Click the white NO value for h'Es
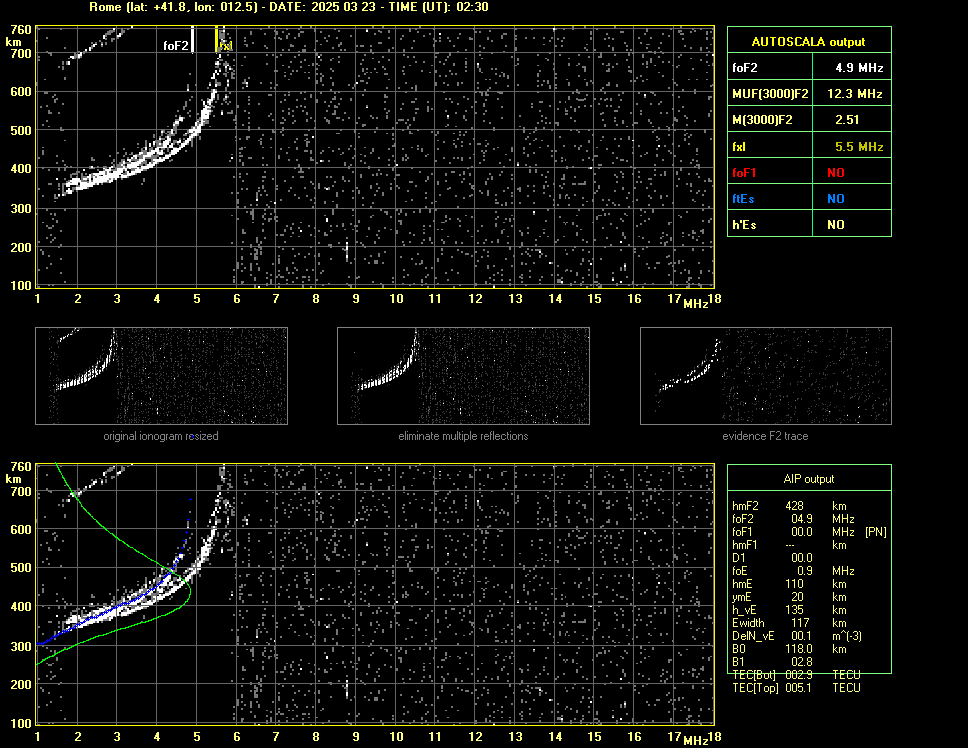This screenshot has height=748, width=968. pyautogui.click(x=836, y=225)
